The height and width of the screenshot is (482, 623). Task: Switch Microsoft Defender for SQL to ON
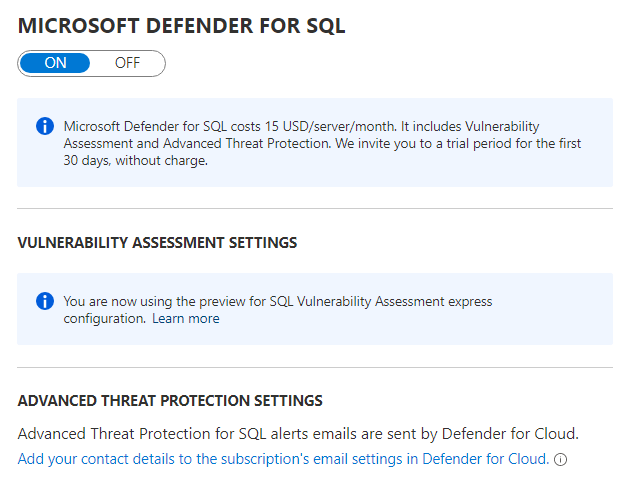55,63
